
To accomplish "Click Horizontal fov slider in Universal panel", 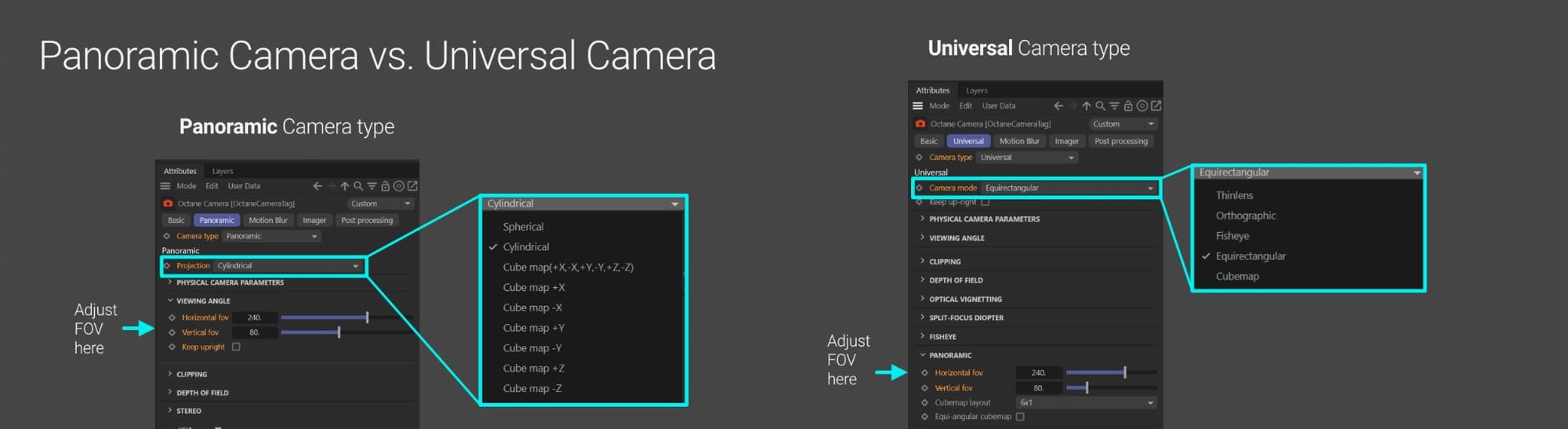I will (x=1111, y=373).
